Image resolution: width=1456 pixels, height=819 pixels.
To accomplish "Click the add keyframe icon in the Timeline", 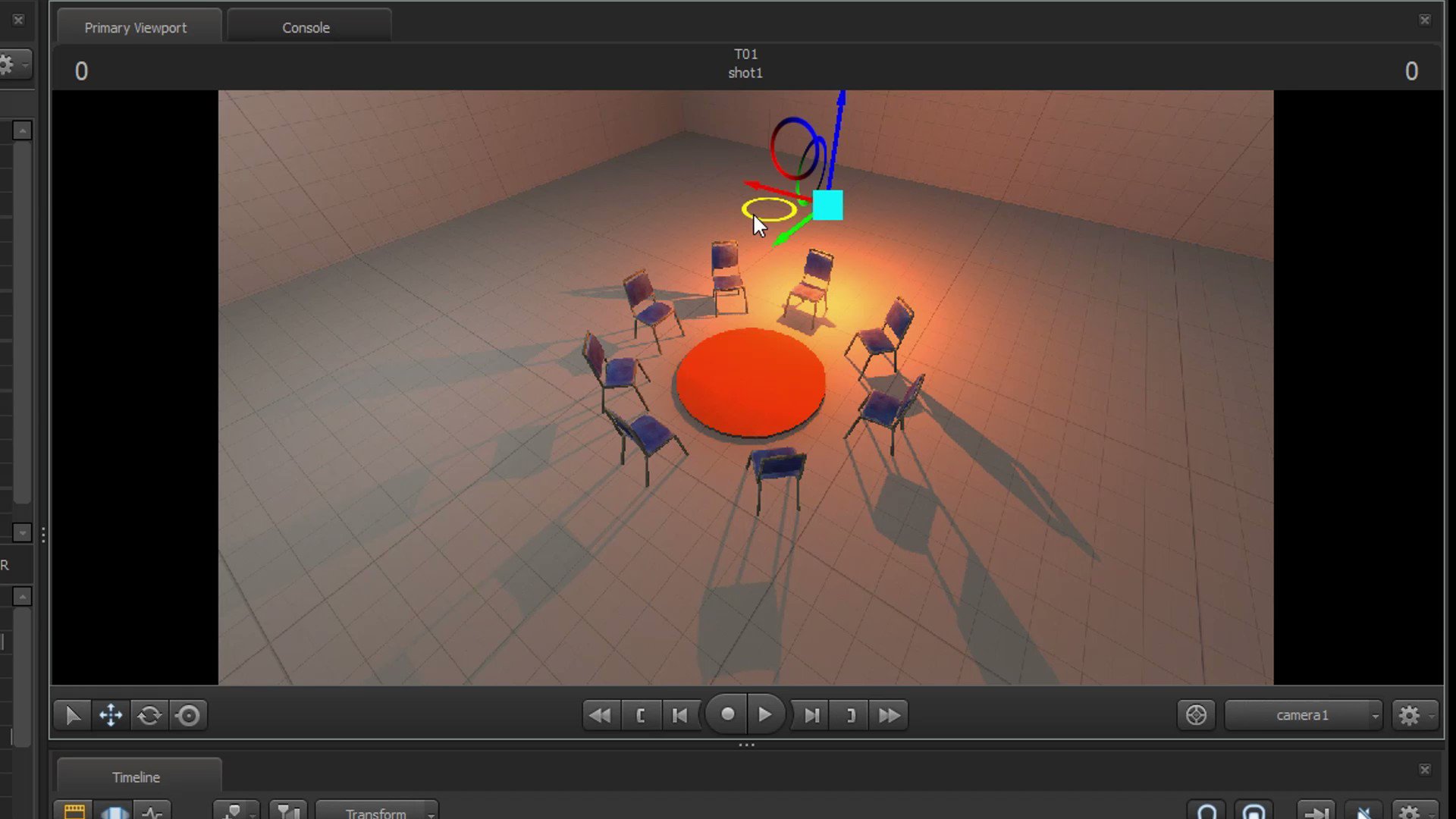I will tap(234, 811).
